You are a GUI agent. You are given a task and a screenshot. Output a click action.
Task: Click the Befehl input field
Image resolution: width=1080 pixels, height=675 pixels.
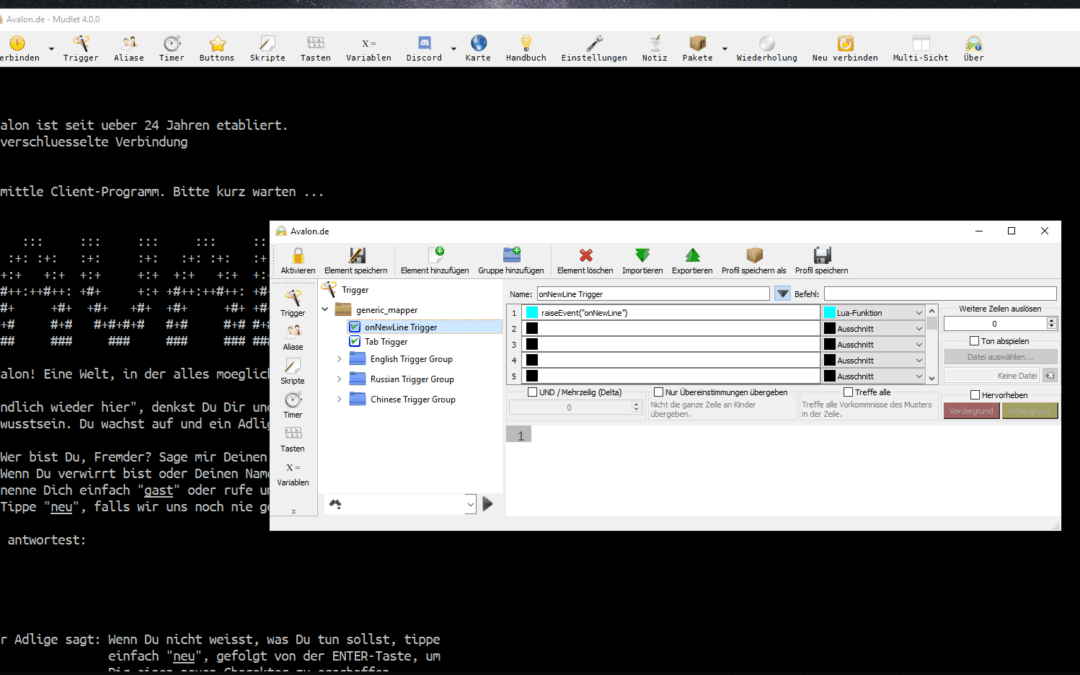pyautogui.click(x=940, y=293)
